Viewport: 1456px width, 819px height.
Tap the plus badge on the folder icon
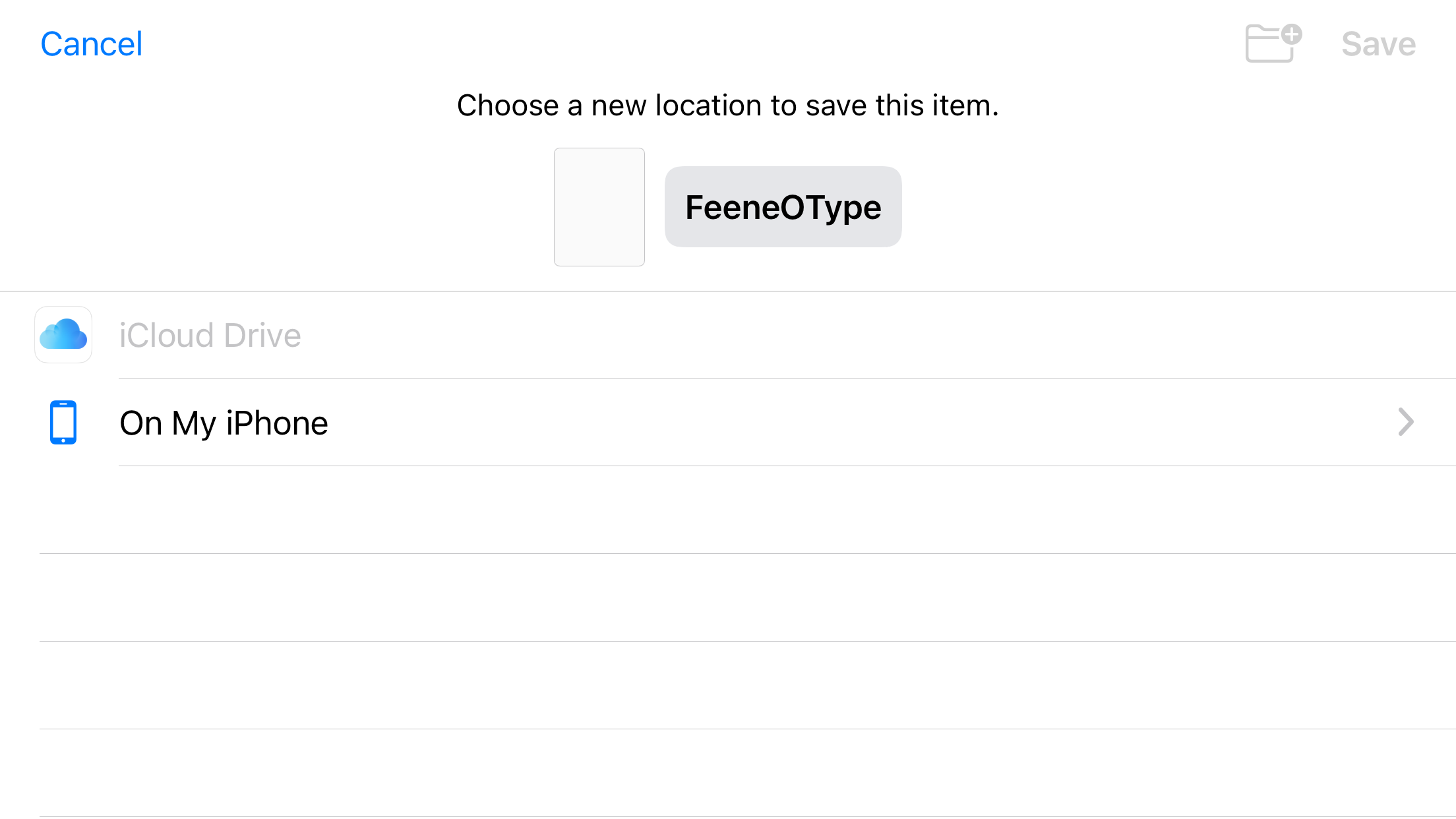coord(1291,34)
